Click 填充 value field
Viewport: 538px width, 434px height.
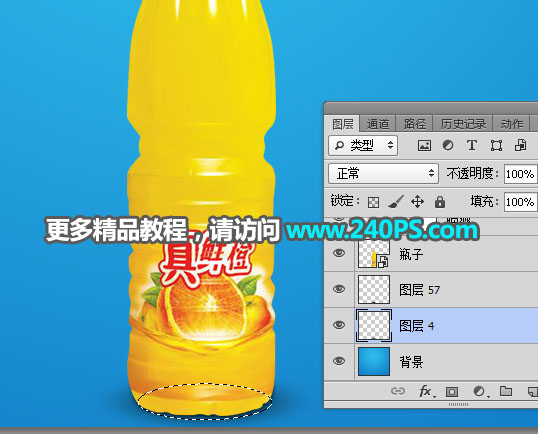coord(521,202)
